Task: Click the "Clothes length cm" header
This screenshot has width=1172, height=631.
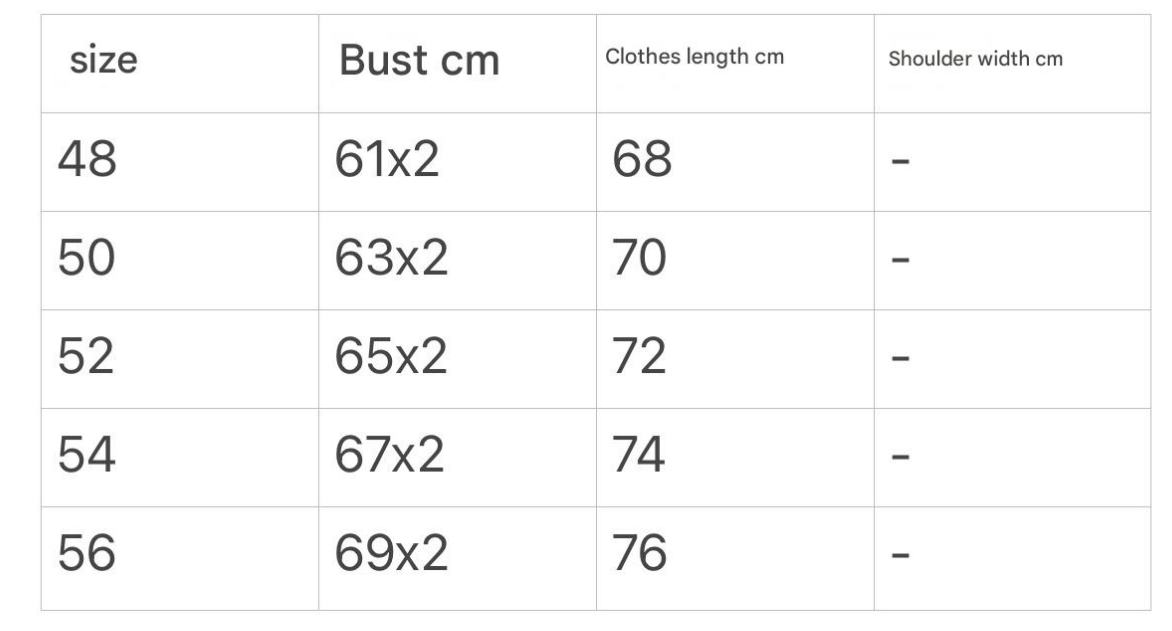Action: [x=694, y=57]
